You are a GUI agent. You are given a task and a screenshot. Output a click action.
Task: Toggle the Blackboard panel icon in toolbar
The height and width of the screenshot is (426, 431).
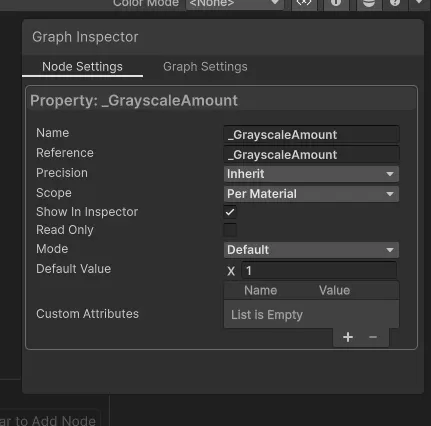pos(304,3)
